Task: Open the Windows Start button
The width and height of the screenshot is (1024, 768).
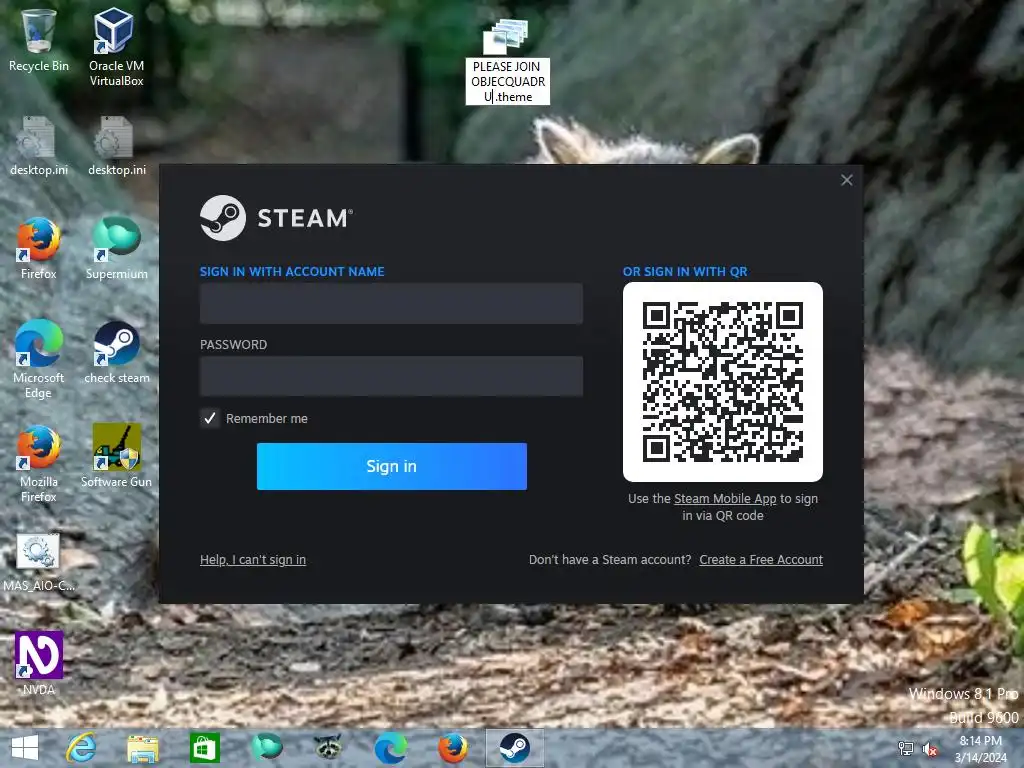Action: 25,748
